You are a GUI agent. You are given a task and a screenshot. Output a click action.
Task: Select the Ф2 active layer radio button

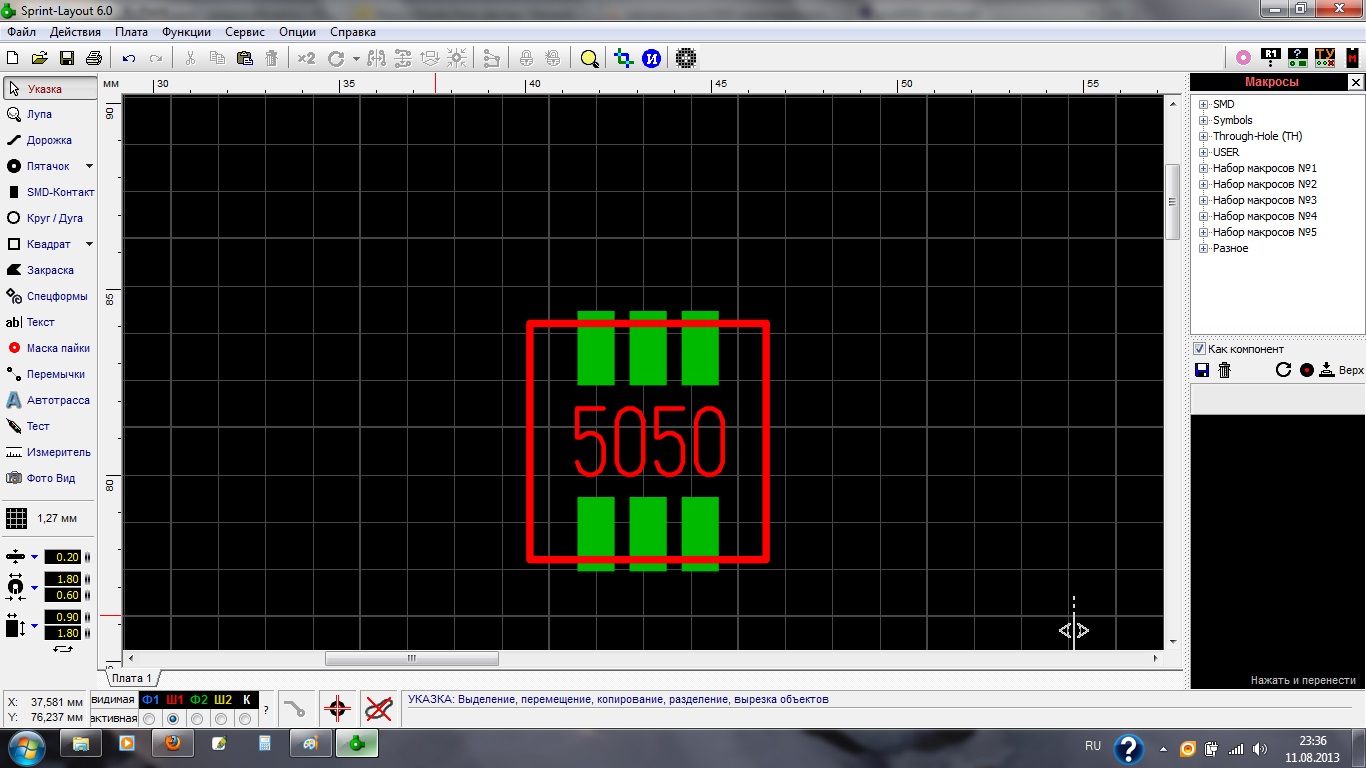pos(197,719)
